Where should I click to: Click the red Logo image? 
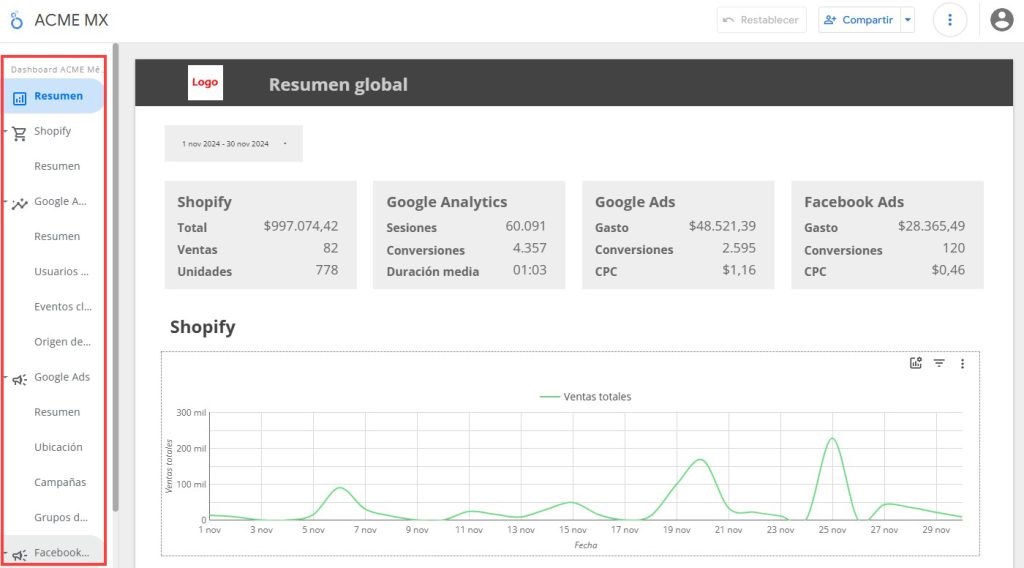click(x=205, y=82)
